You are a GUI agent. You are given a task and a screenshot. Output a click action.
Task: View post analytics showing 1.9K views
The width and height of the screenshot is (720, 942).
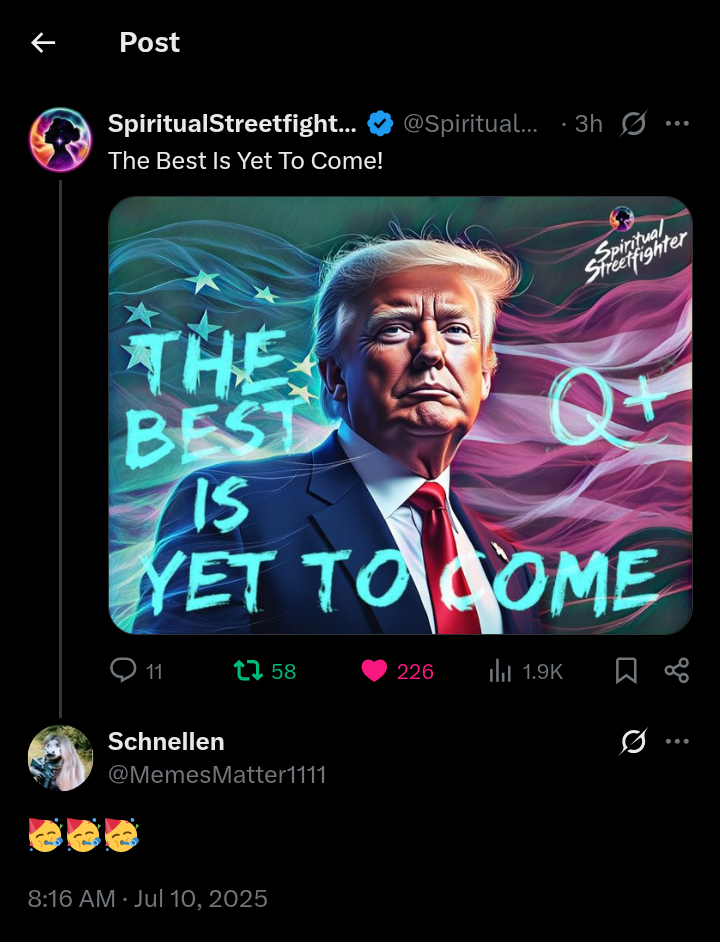point(500,671)
